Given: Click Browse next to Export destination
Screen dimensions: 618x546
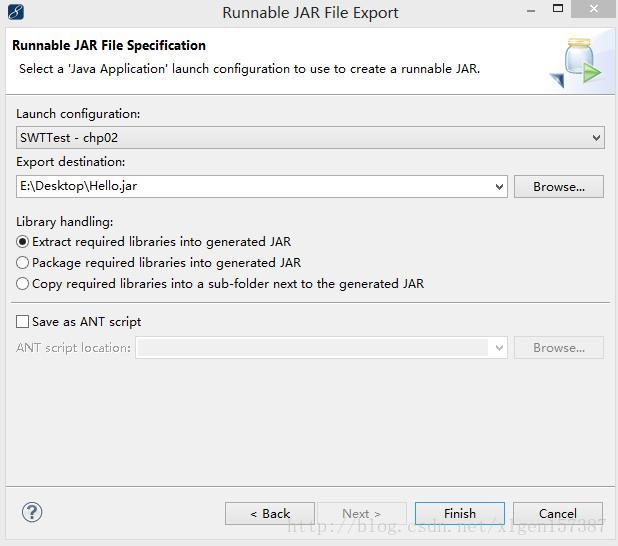Looking at the screenshot, I should click(558, 187).
